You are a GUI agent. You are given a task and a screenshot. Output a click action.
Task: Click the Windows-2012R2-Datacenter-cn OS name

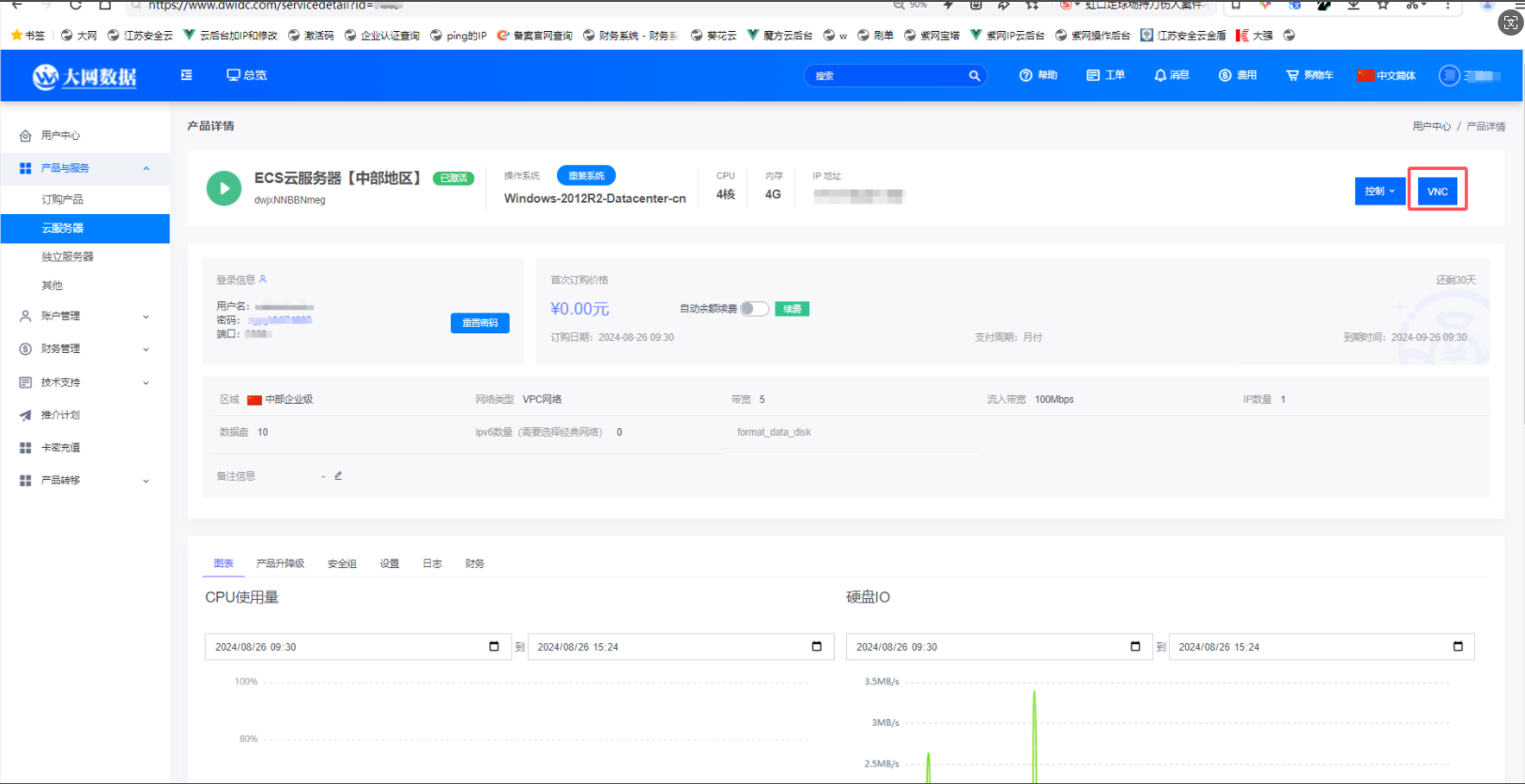[x=594, y=199]
